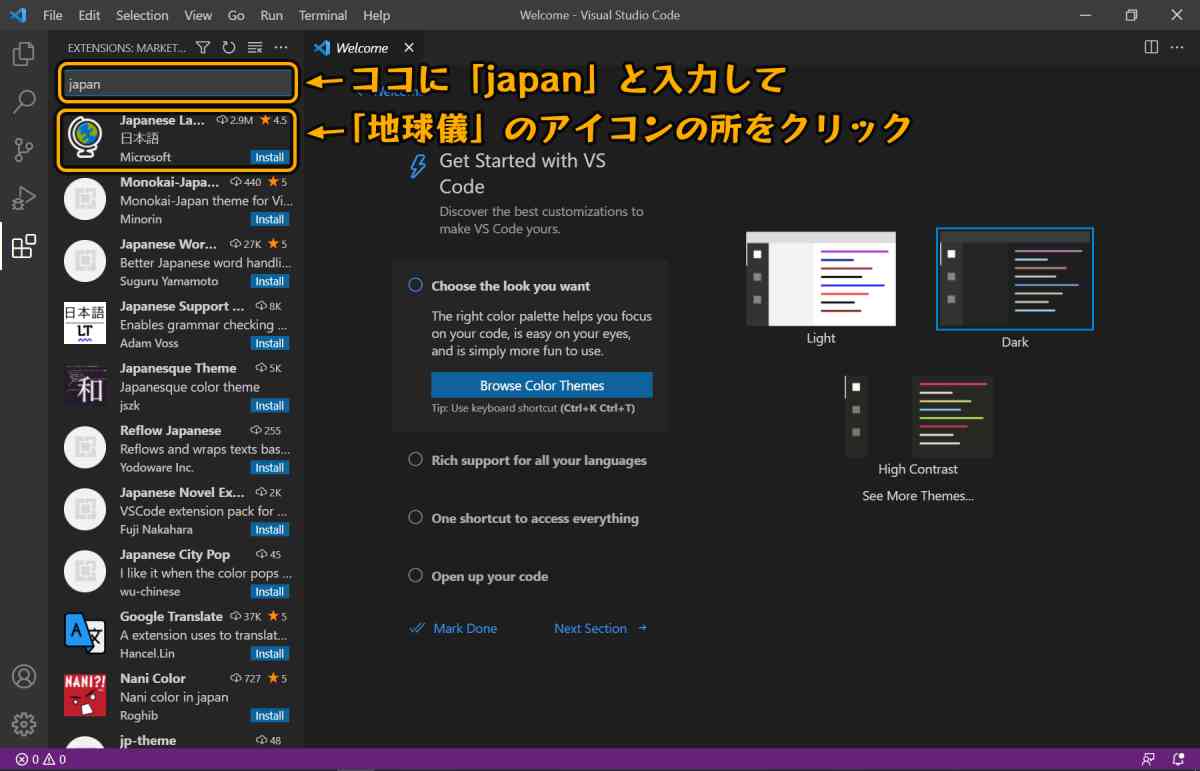The height and width of the screenshot is (771, 1200).
Task: Open the Manage gear icon
Action: [24, 724]
